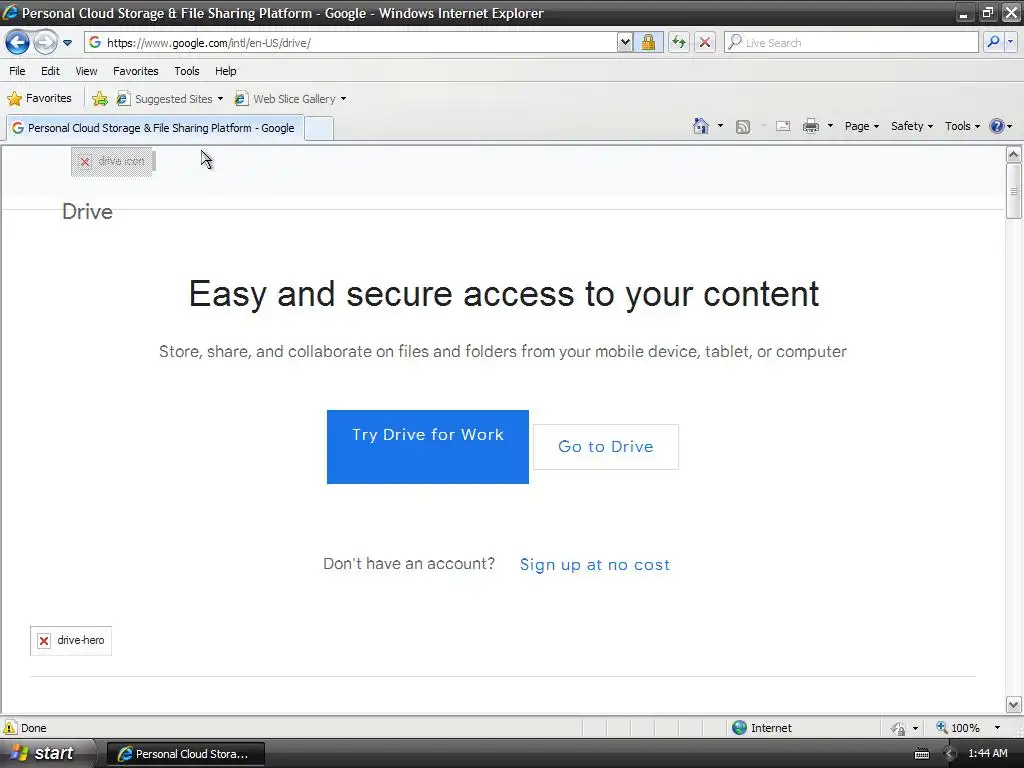Expand the Home button dropdown arrow
The image size is (1024, 768).
coord(720,126)
